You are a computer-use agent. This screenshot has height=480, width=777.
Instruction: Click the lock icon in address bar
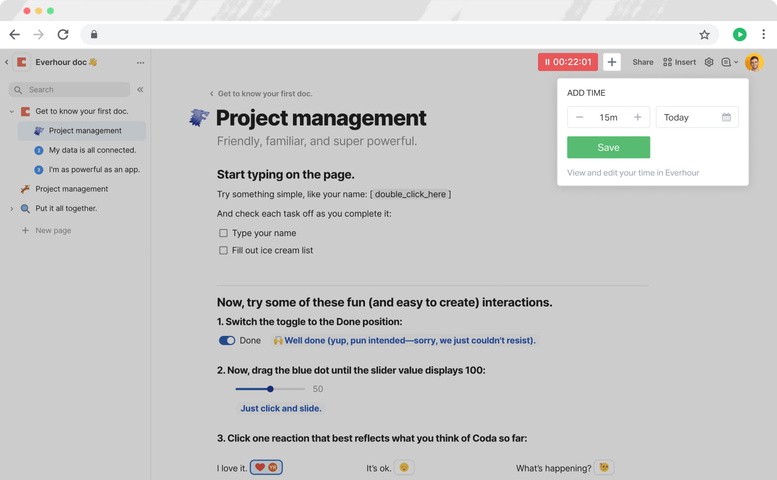tap(94, 34)
